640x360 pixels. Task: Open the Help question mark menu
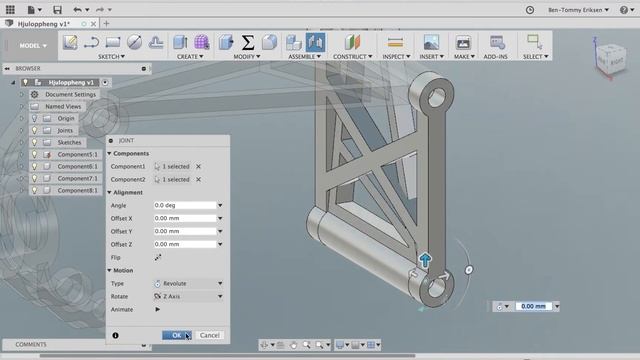pos(627,10)
